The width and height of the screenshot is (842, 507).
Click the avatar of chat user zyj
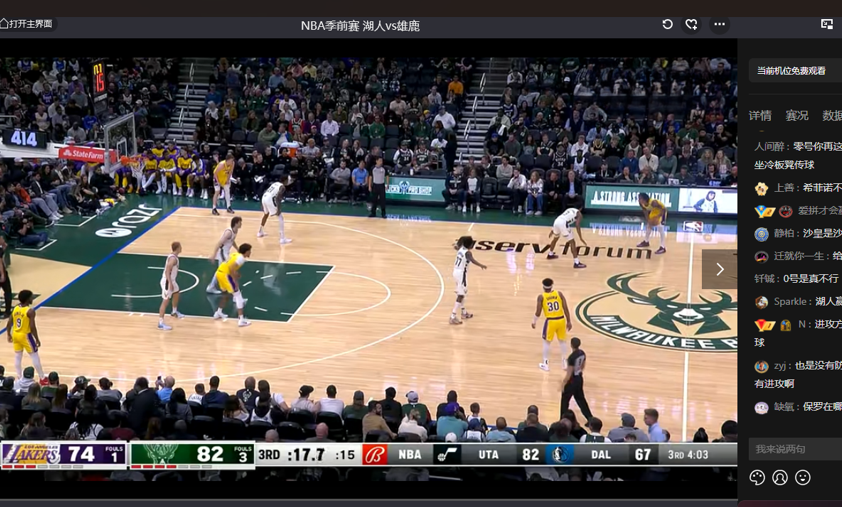click(x=761, y=367)
